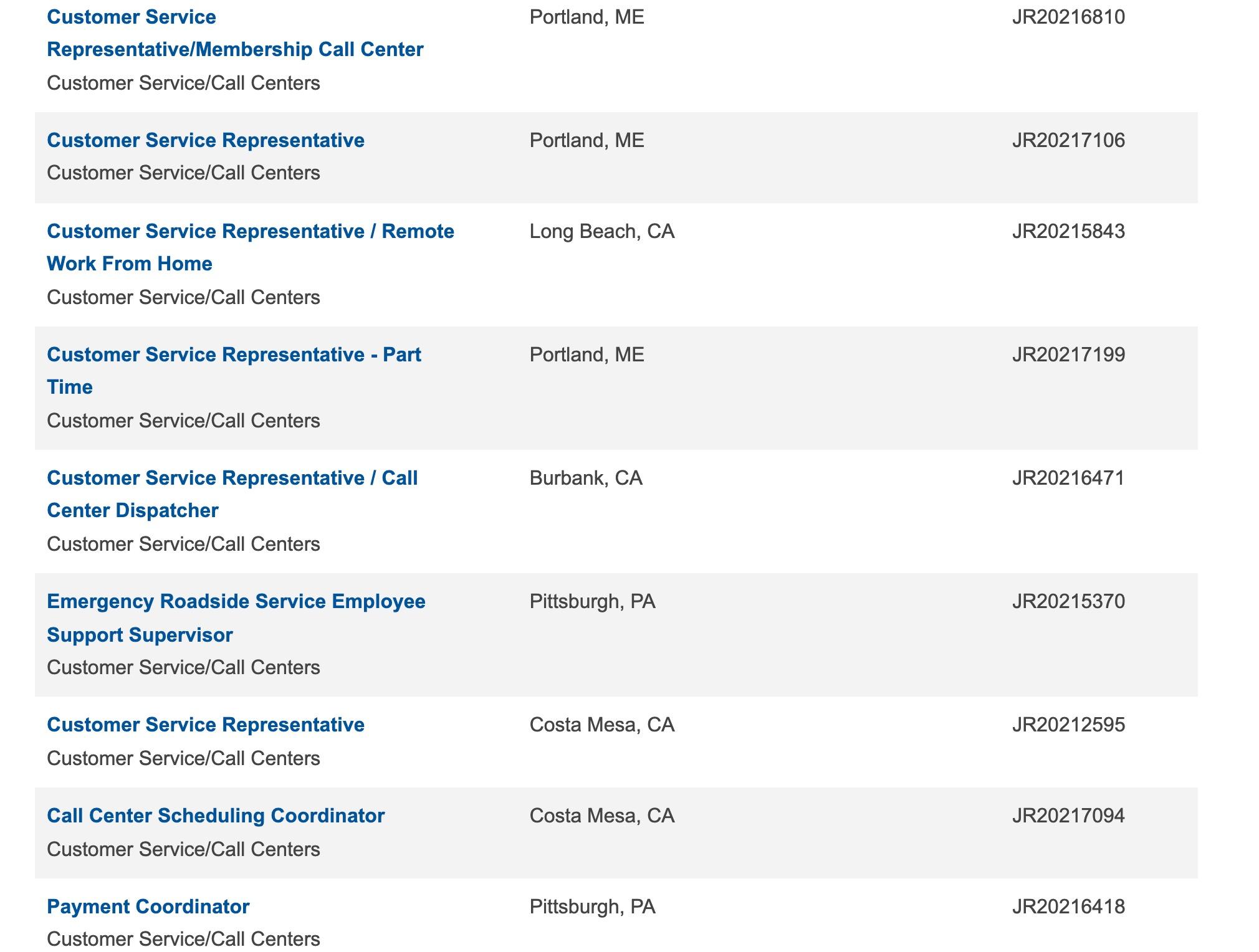Click job ID JR20217106
The image size is (1259, 952).
[1068, 140]
